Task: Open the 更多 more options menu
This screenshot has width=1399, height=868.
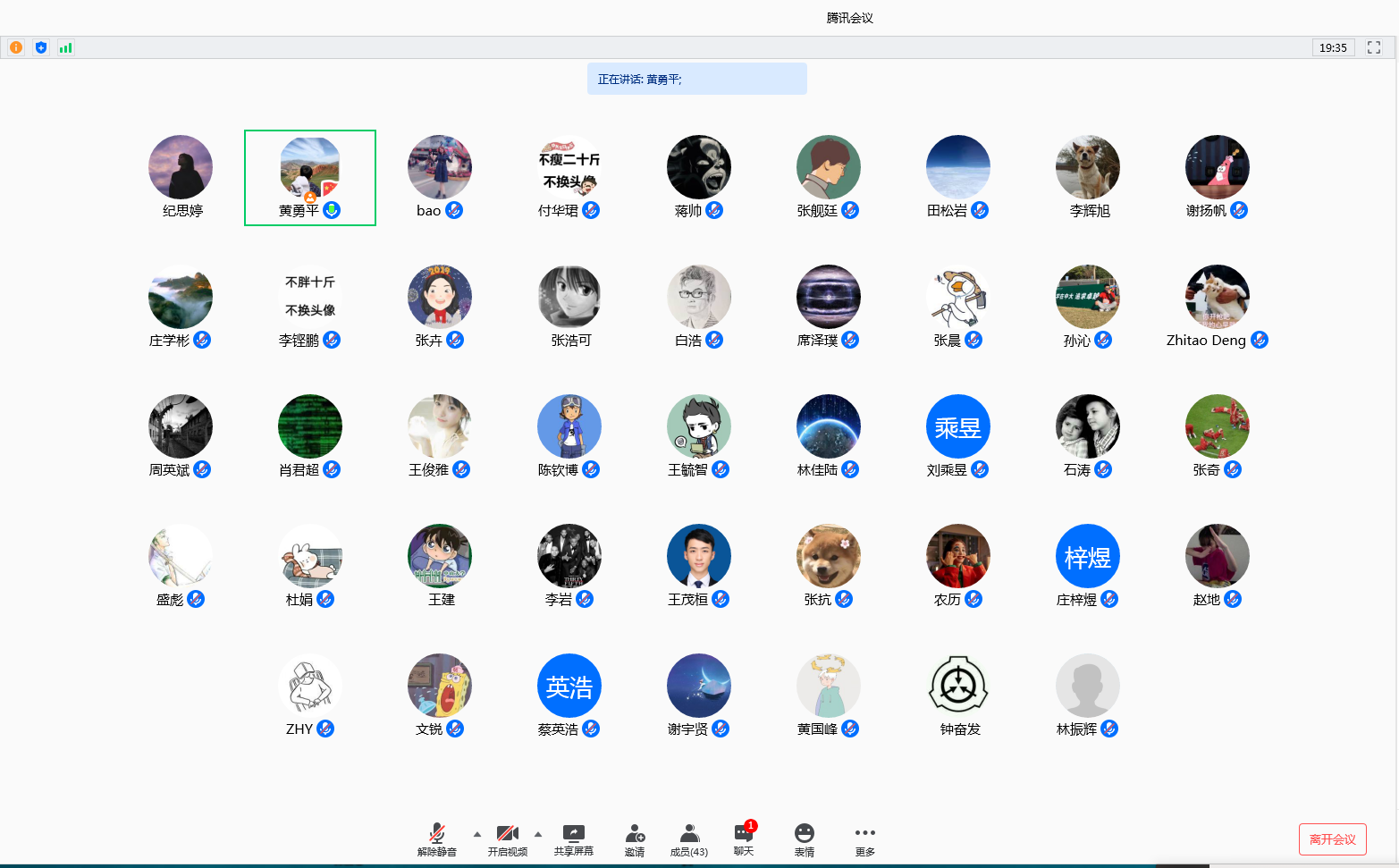Action: (864, 839)
